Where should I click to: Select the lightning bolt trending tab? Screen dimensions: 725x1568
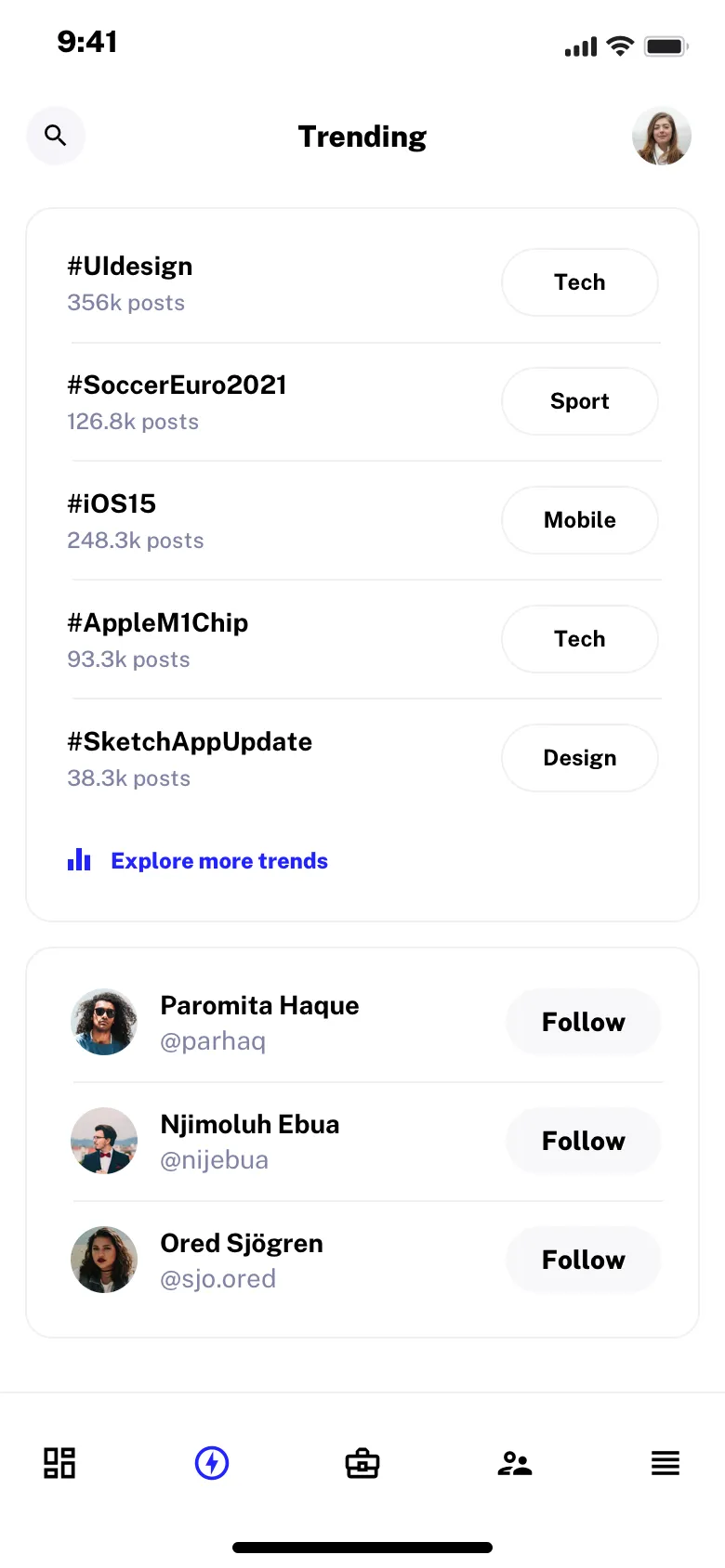pos(212,1463)
